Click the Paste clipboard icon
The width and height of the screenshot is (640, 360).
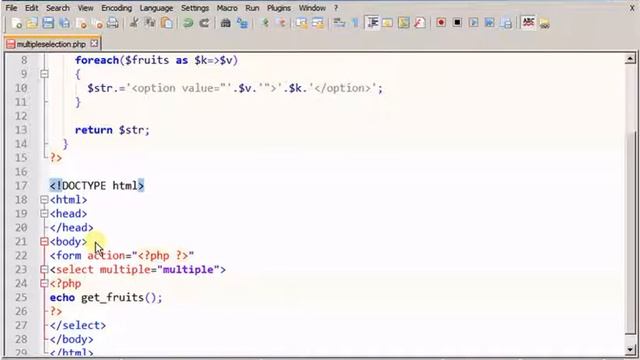[x=167, y=23]
